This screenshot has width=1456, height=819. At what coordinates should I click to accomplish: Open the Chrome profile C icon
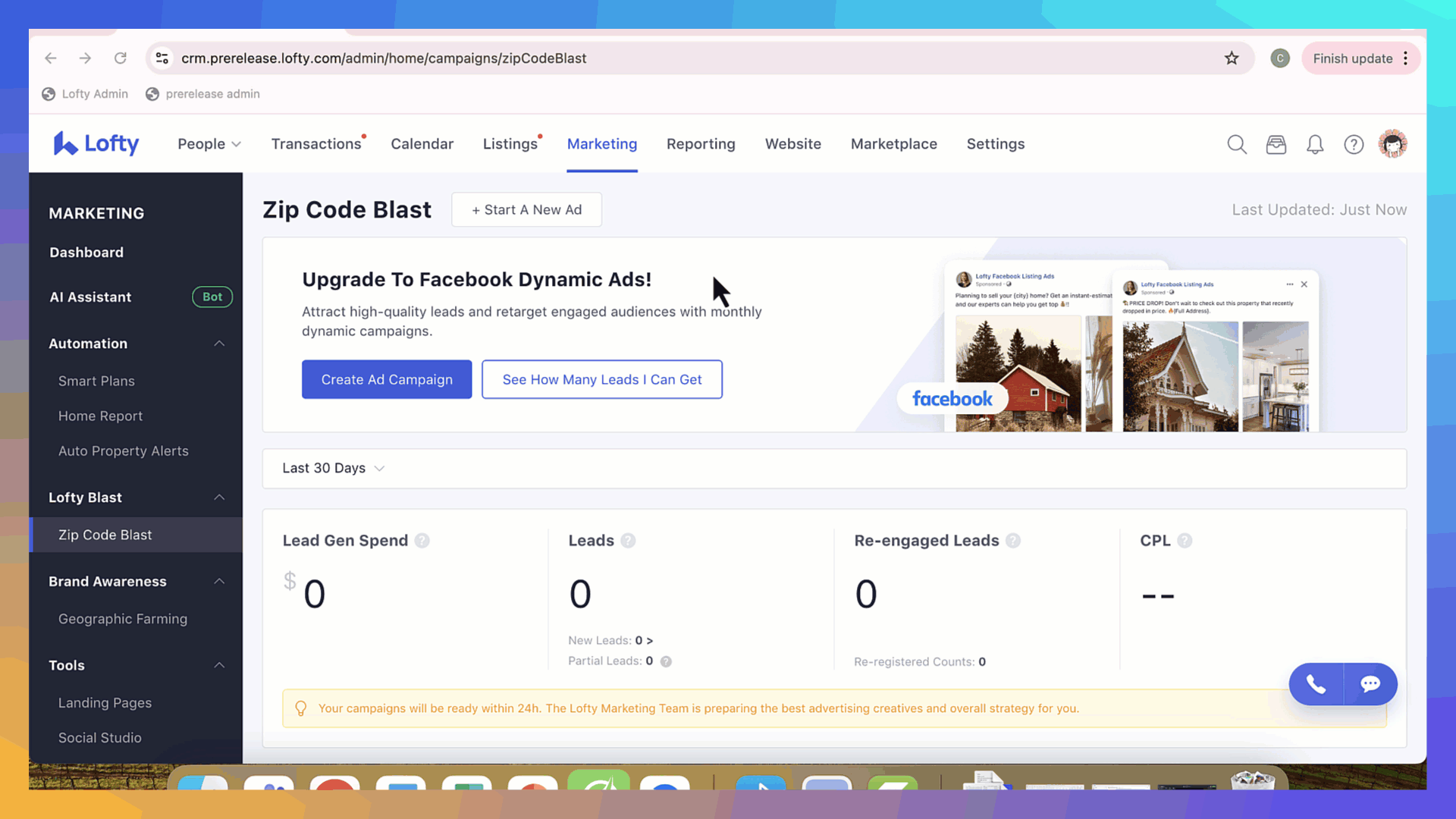tap(1280, 58)
